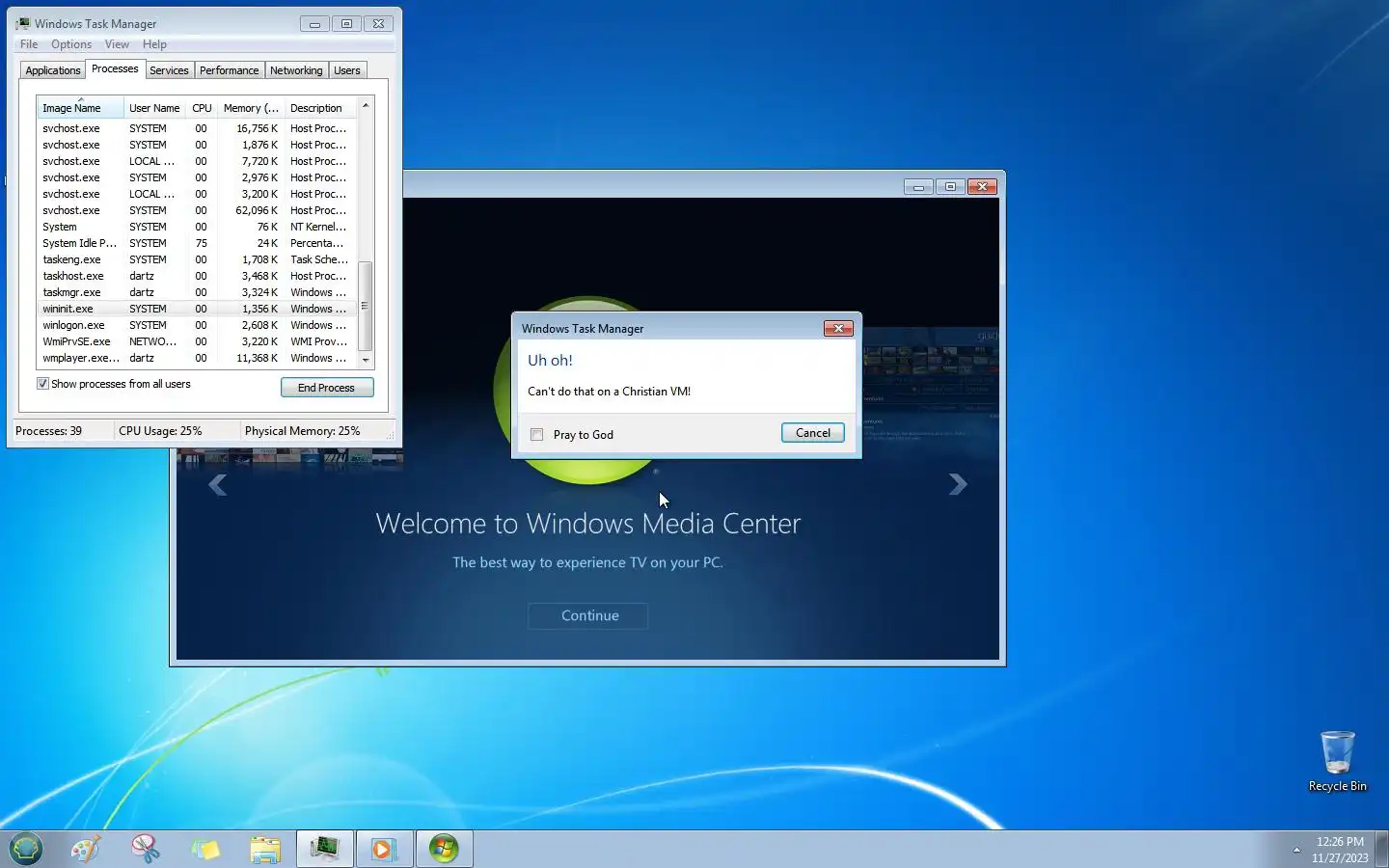Select the System Idle Process row

pos(197,243)
